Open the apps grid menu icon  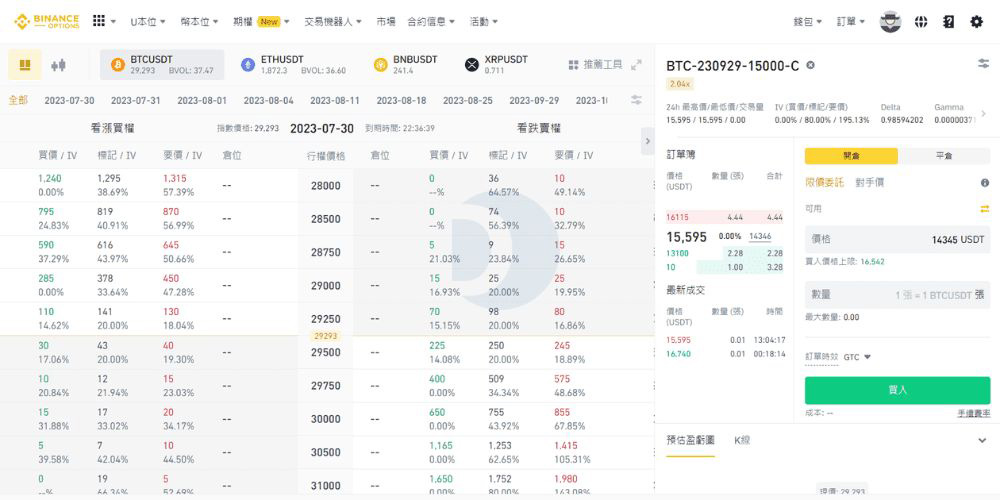pyautogui.click(x=99, y=21)
